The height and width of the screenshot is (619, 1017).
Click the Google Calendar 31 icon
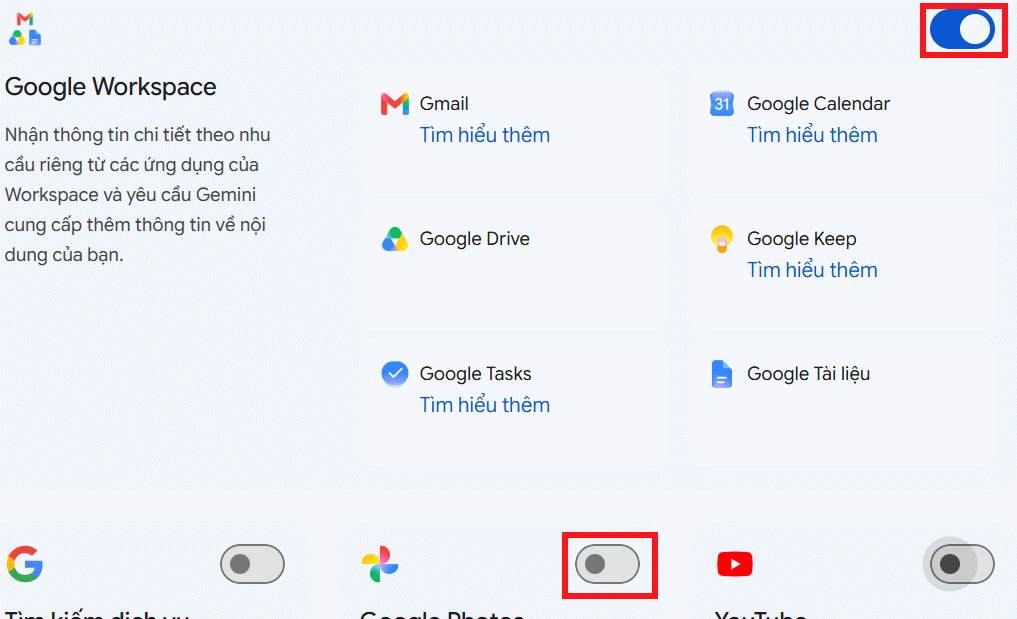click(722, 104)
